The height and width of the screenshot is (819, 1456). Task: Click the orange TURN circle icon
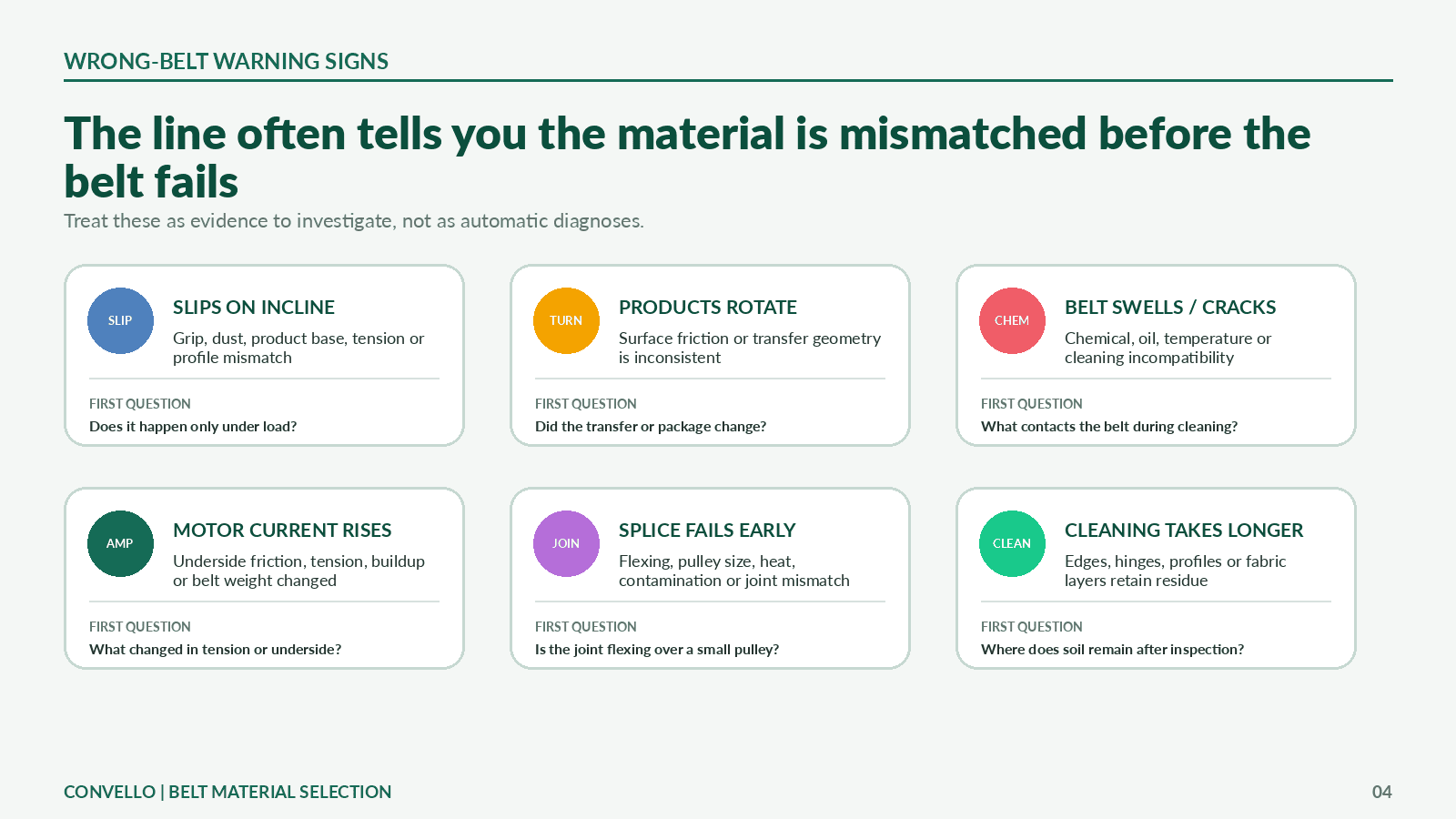[566, 320]
